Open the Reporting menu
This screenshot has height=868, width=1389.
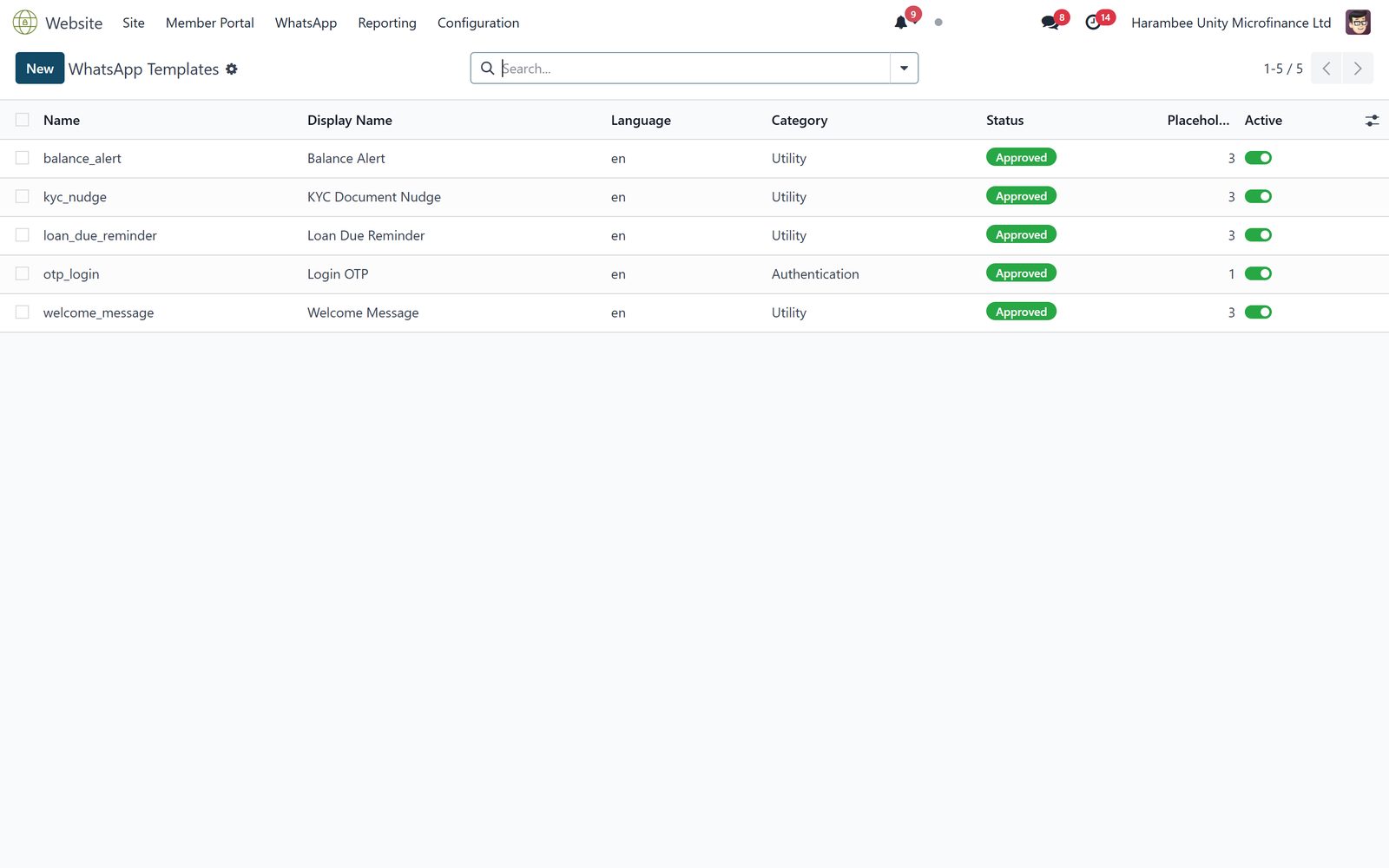387,23
